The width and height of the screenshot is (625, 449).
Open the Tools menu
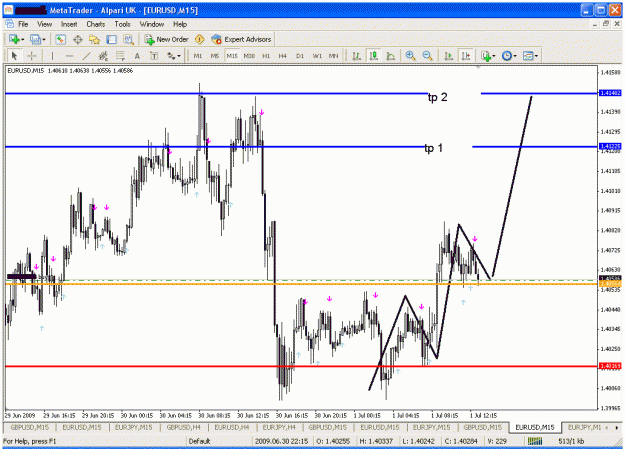pyautogui.click(x=122, y=24)
